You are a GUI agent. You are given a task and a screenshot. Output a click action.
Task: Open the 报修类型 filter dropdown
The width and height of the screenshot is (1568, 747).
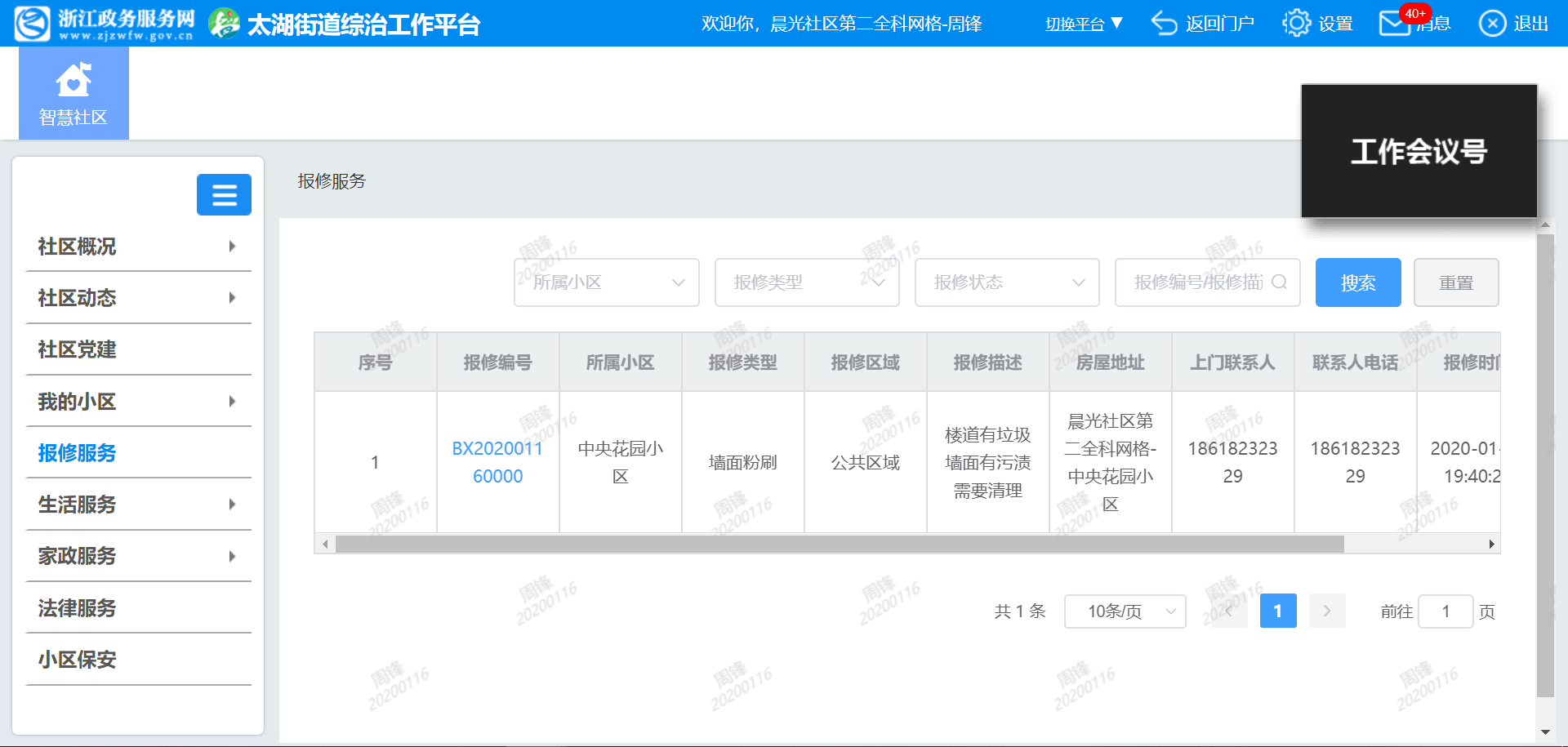pyautogui.click(x=807, y=282)
